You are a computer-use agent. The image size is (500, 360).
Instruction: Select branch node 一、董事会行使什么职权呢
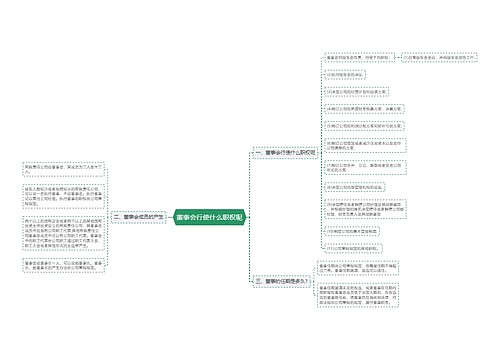tap(285, 153)
